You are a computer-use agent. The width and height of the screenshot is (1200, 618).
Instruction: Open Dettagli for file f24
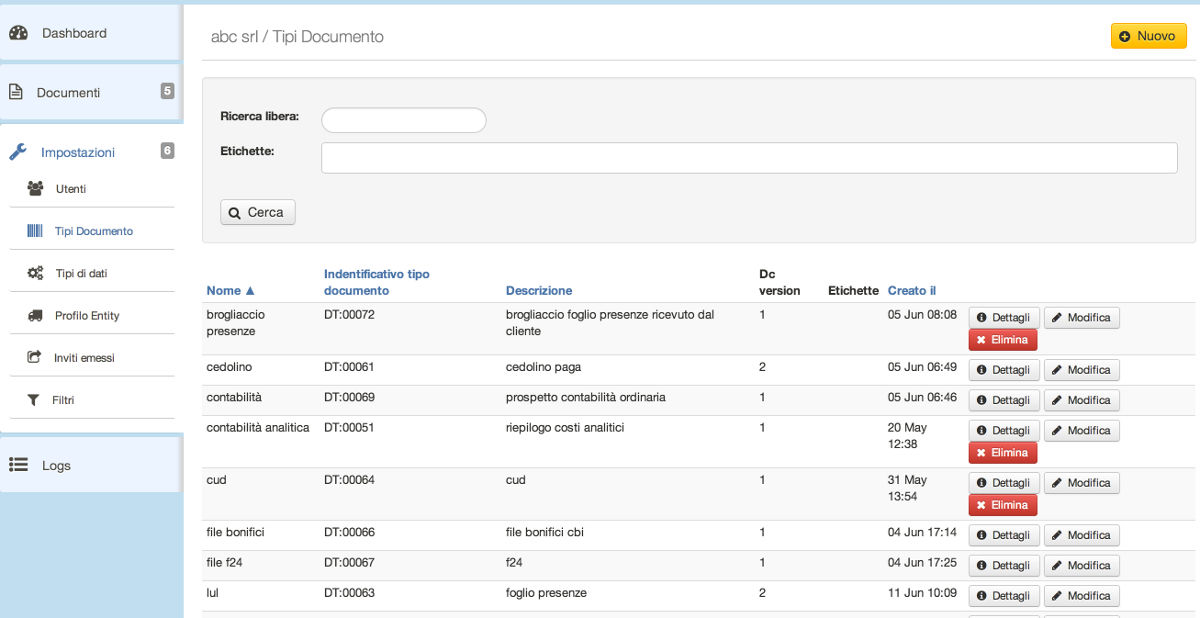1004,565
